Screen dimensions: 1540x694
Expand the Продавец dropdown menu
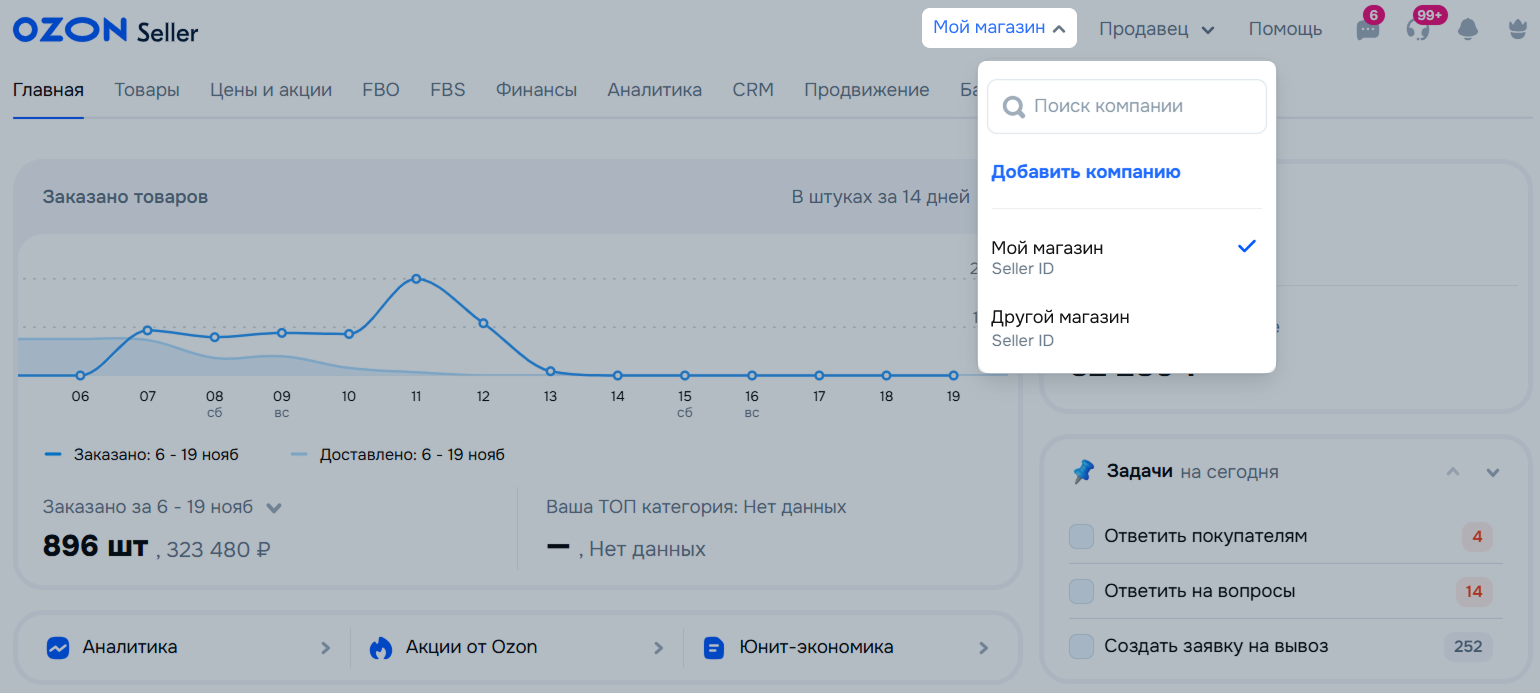click(1156, 30)
